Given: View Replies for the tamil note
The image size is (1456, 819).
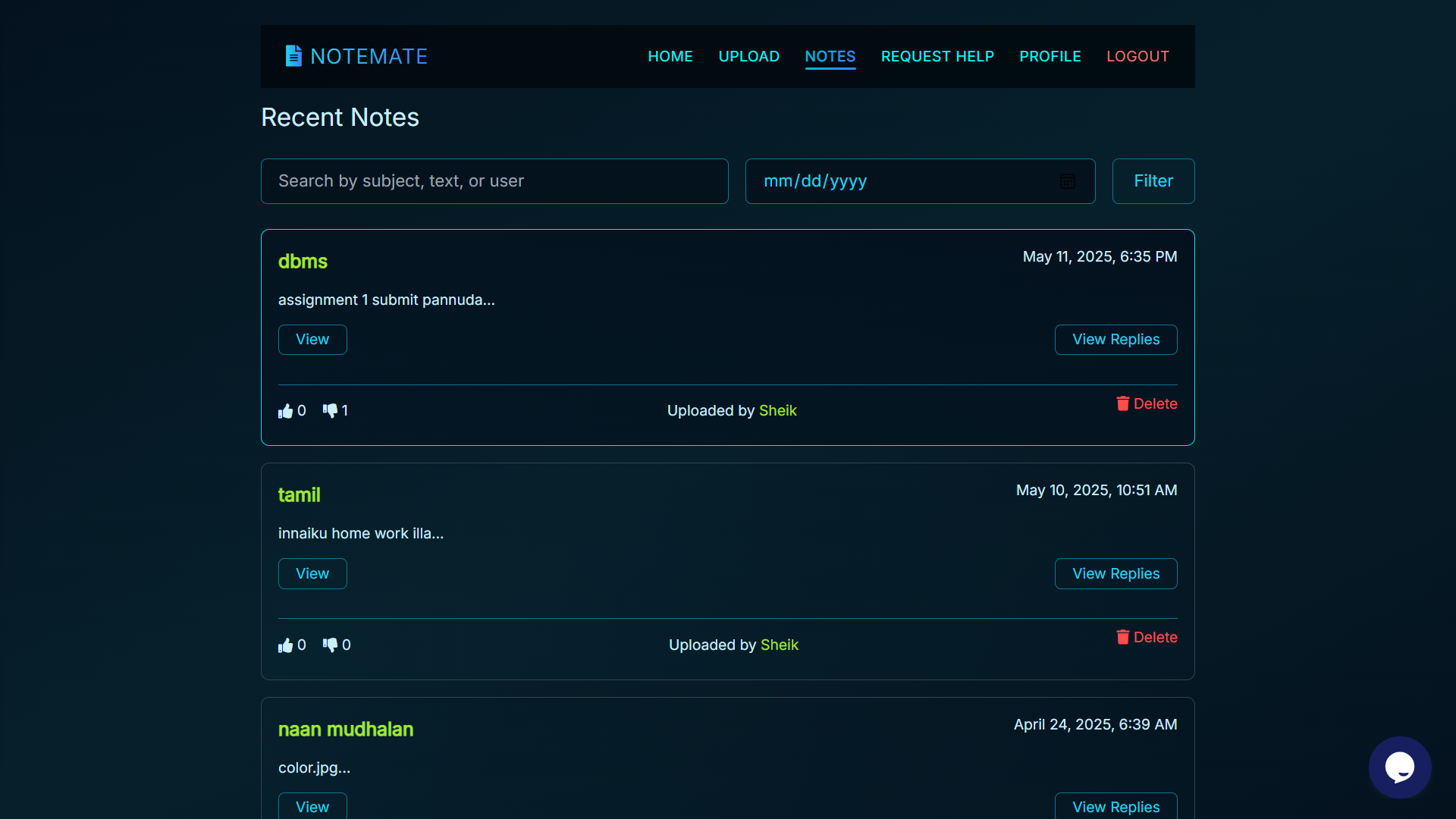Looking at the screenshot, I should [1115, 574].
